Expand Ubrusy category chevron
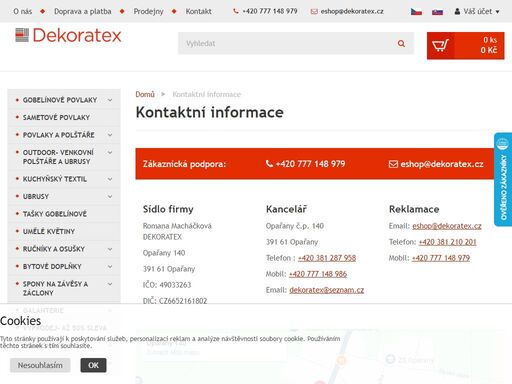This screenshot has height=384, width=512. click(110, 196)
